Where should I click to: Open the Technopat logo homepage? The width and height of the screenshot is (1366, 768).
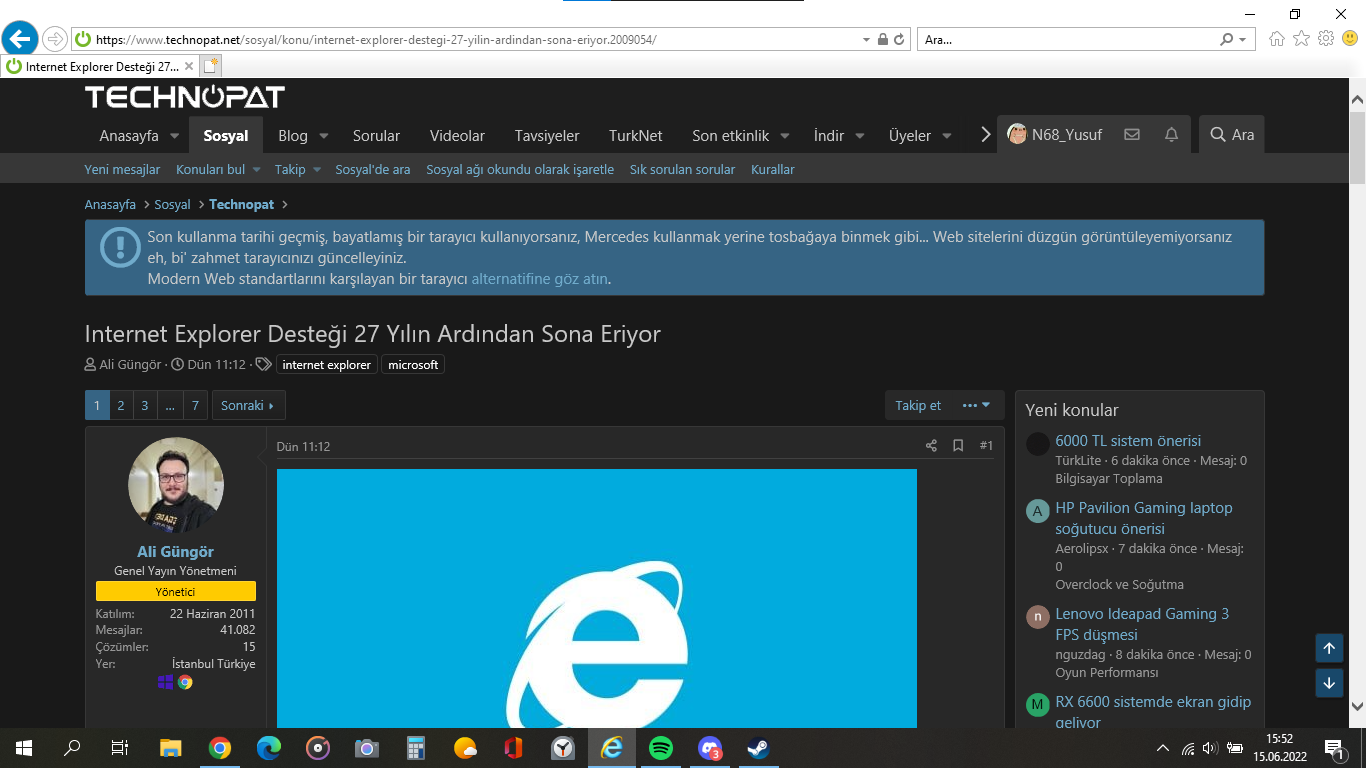click(x=185, y=97)
